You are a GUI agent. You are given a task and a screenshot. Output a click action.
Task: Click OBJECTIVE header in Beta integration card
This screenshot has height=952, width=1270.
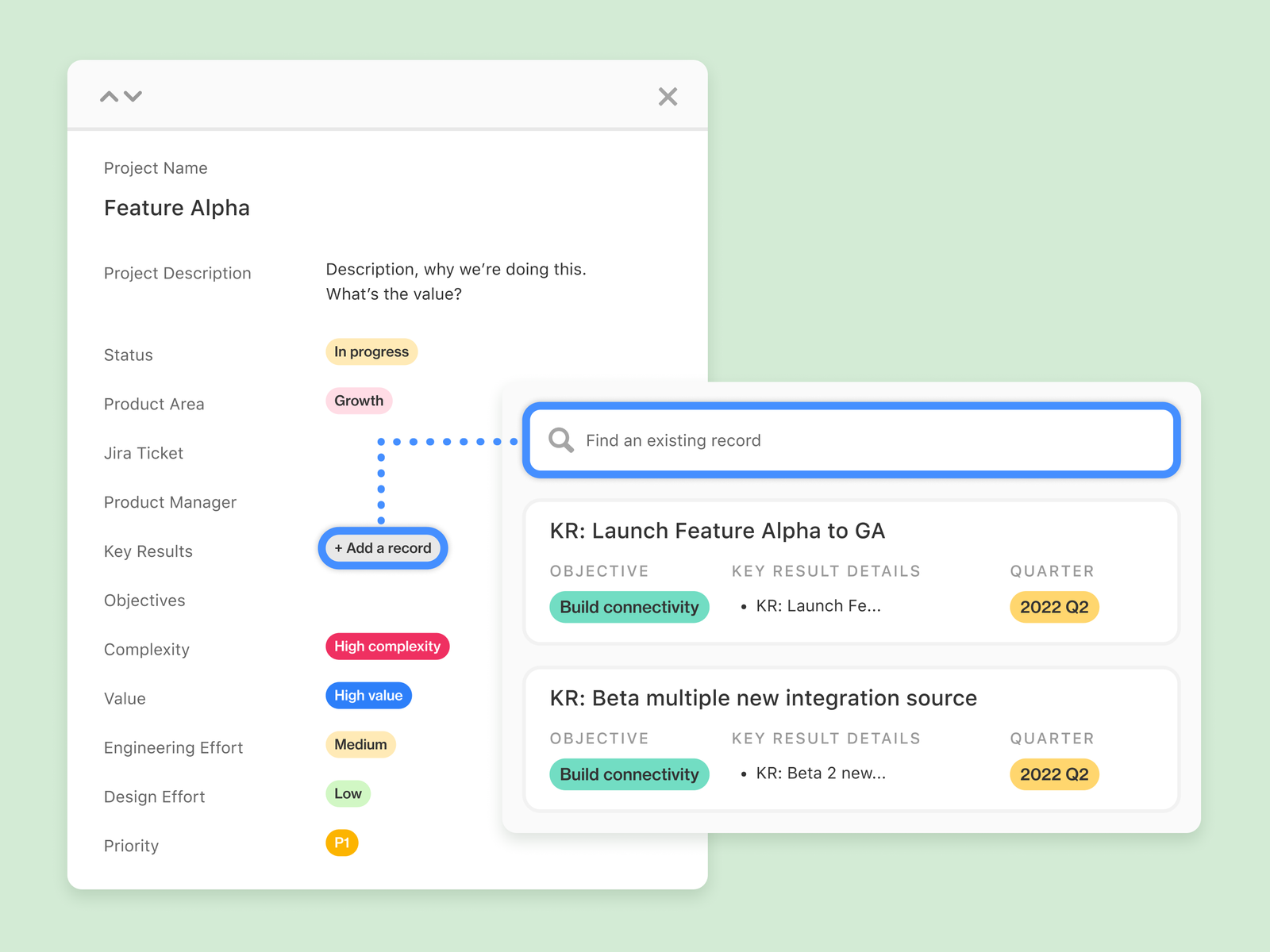pyautogui.click(x=599, y=739)
